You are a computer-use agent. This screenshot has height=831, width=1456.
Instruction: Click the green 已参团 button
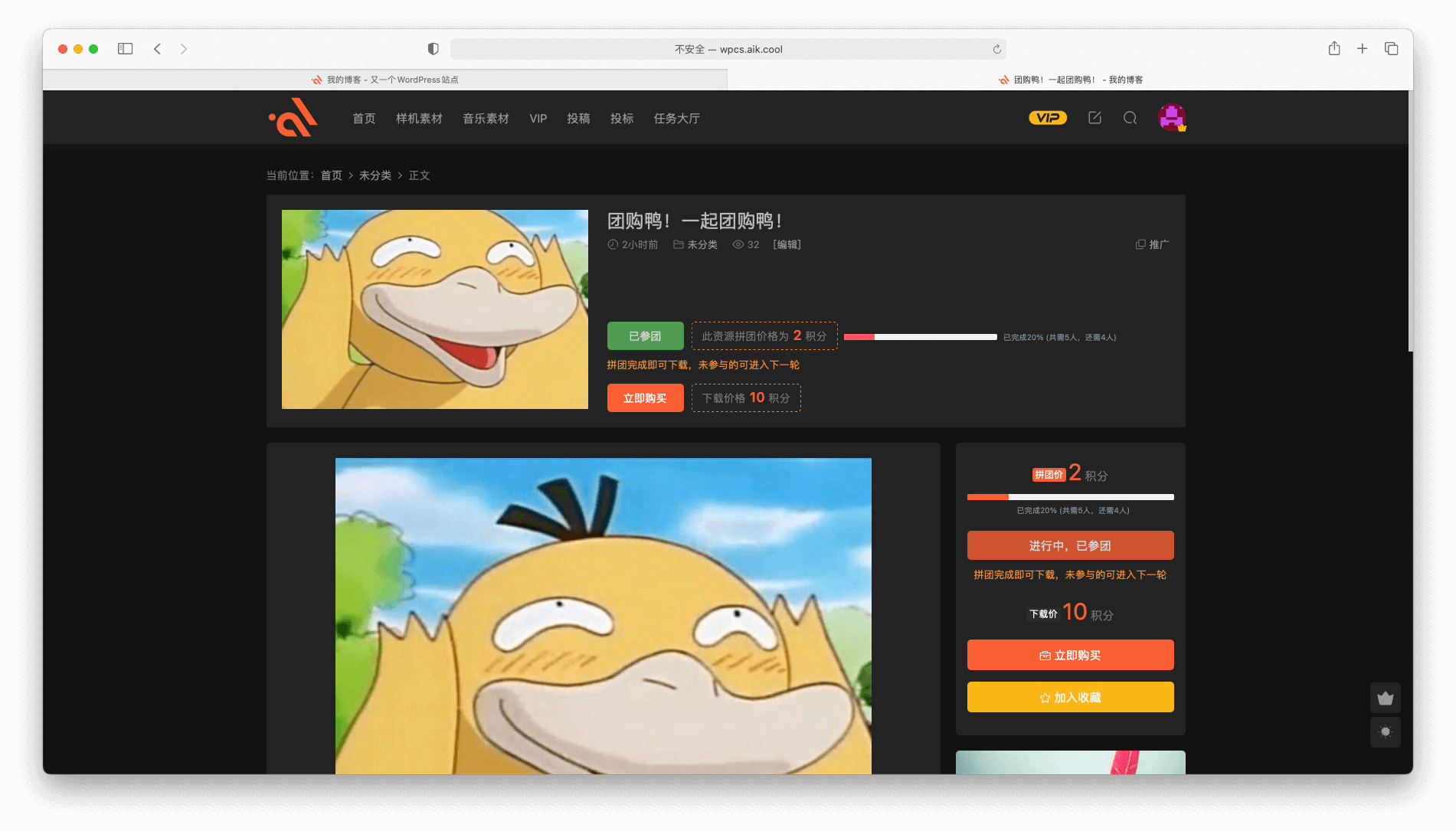pyautogui.click(x=645, y=335)
